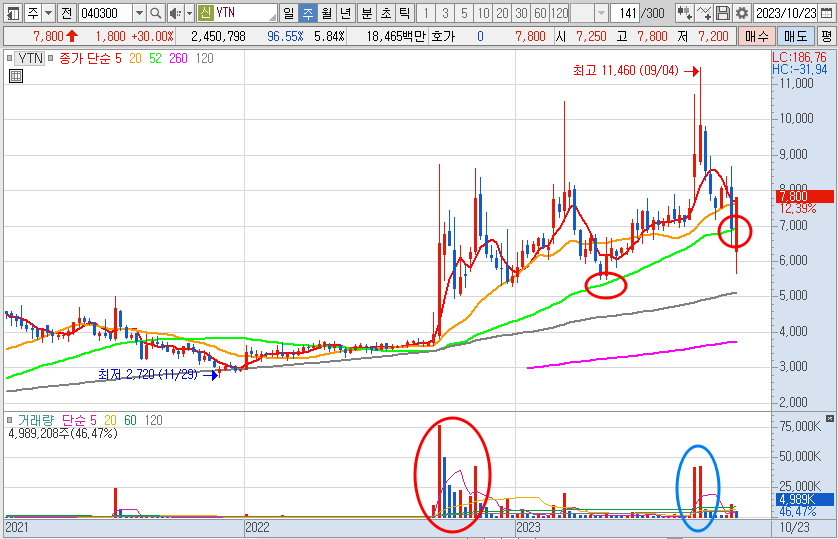The height and width of the screenshot is (539, 838).
Task: Open the stock code 040300 dropdown arrow
Action: pos(139,12)
